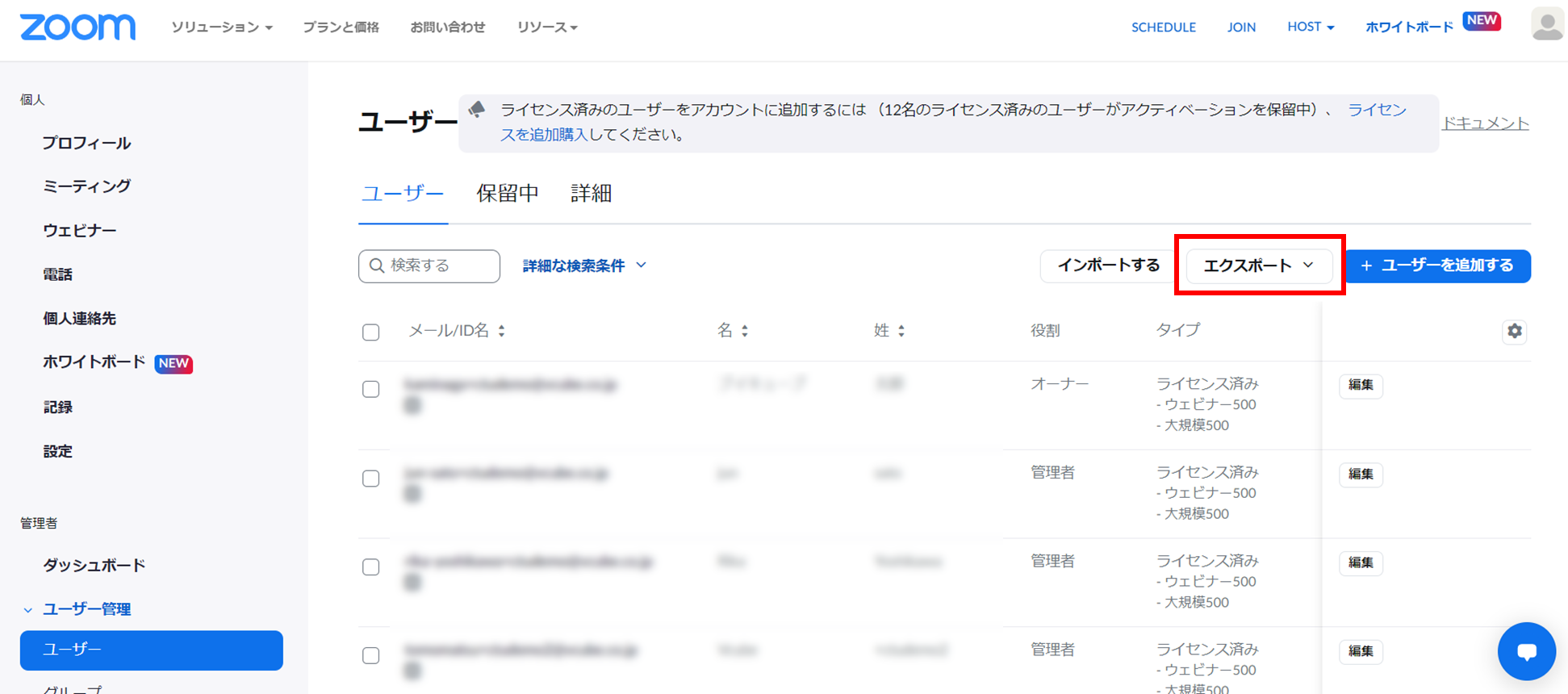This screenshot has height=694, width=1568.
Task: Click インポートする button
Action: (1109, 265)
